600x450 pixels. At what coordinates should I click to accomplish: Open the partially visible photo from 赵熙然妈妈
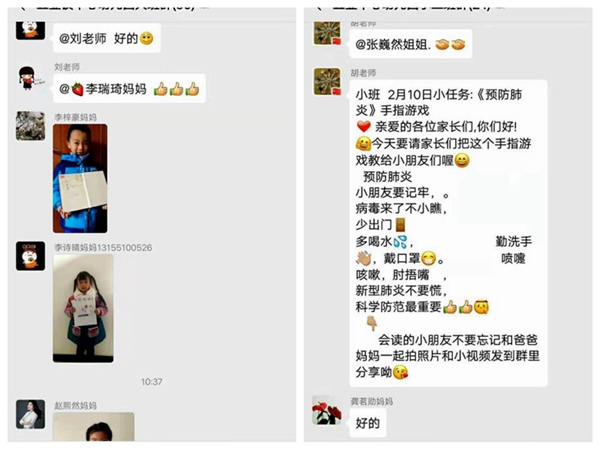(94, 426)
